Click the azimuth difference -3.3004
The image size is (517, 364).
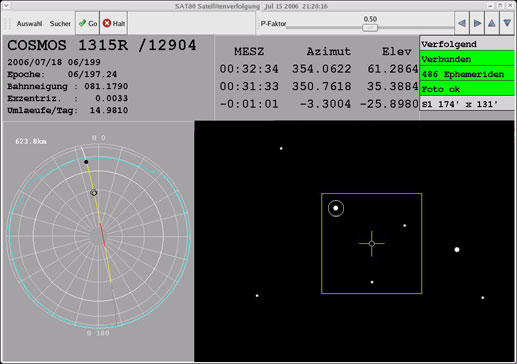(x=325, y=104)
